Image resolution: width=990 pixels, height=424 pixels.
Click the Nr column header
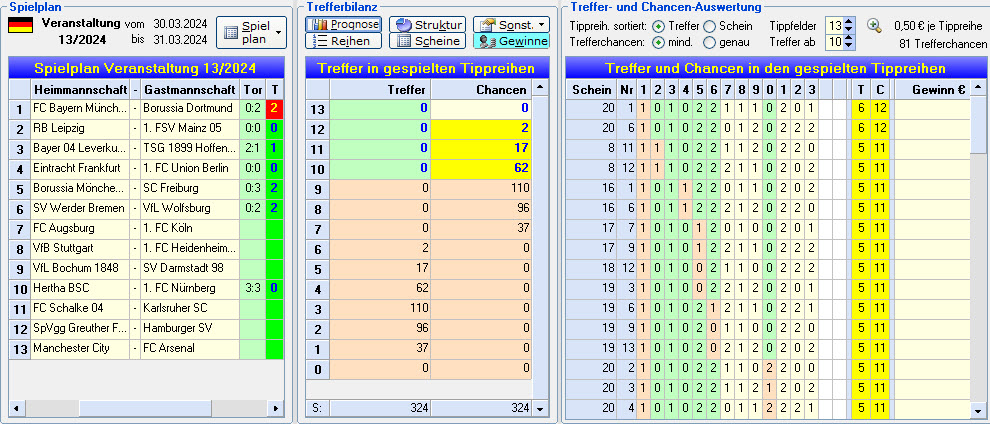pos(626,89)
